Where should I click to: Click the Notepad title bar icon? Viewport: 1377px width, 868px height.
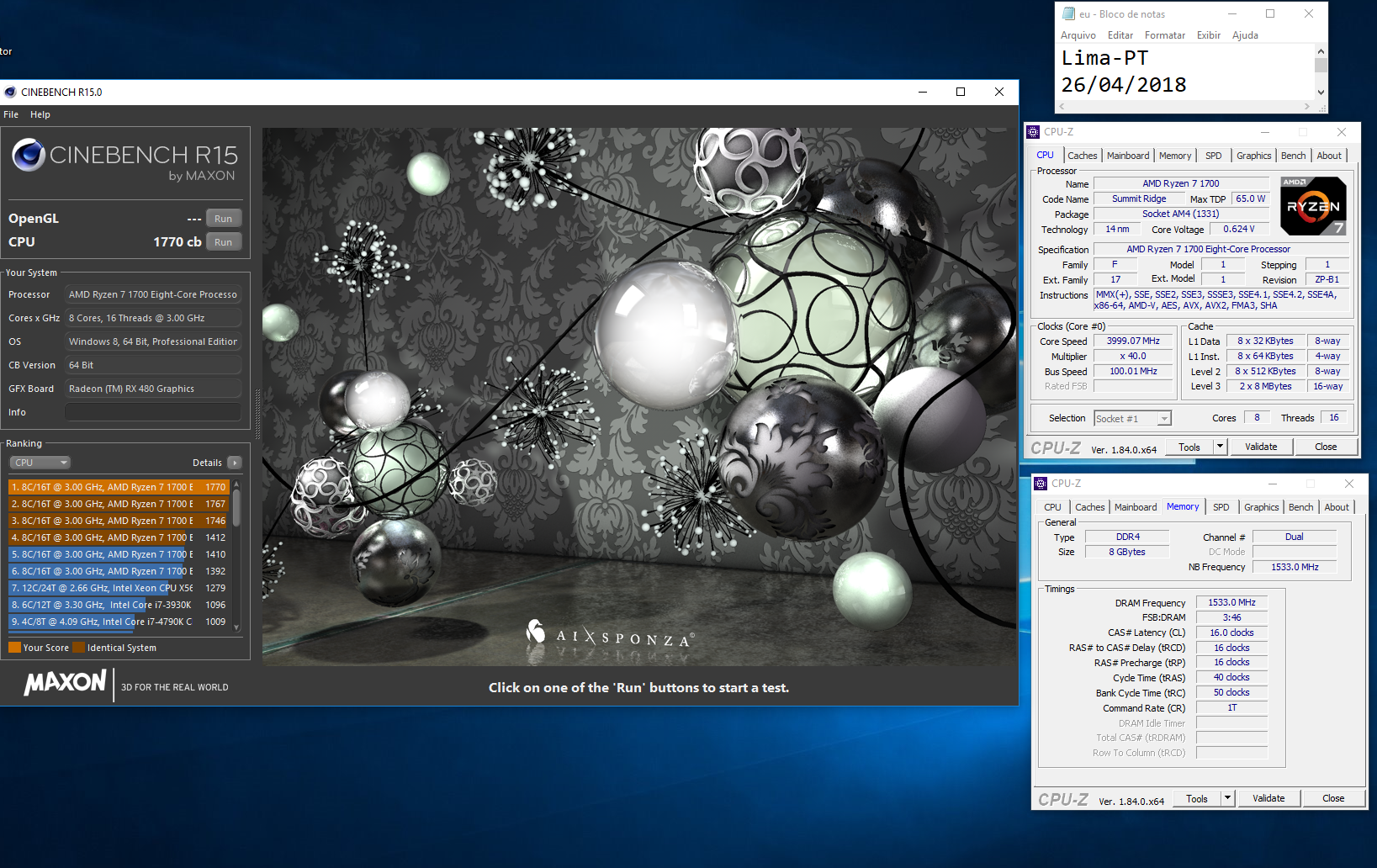(1068, 13)
